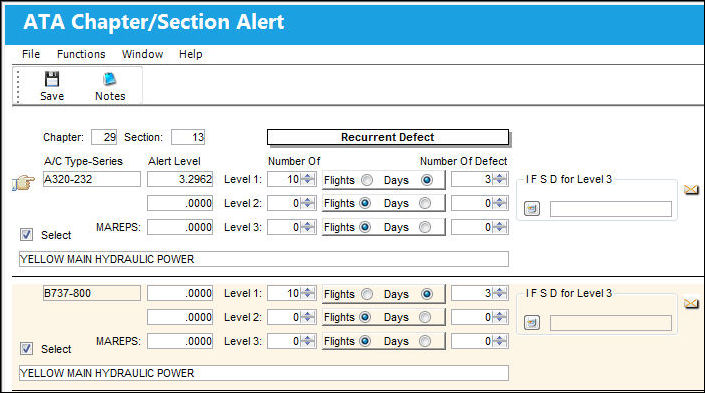The image size is (705, 393).
Task: Select Days radio for A320-232 Level 1
Action: (x=426, y=180)
